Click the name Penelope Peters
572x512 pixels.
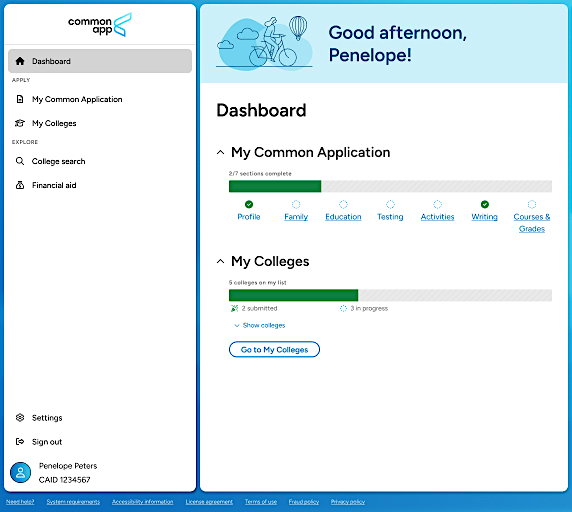point(68,466)
